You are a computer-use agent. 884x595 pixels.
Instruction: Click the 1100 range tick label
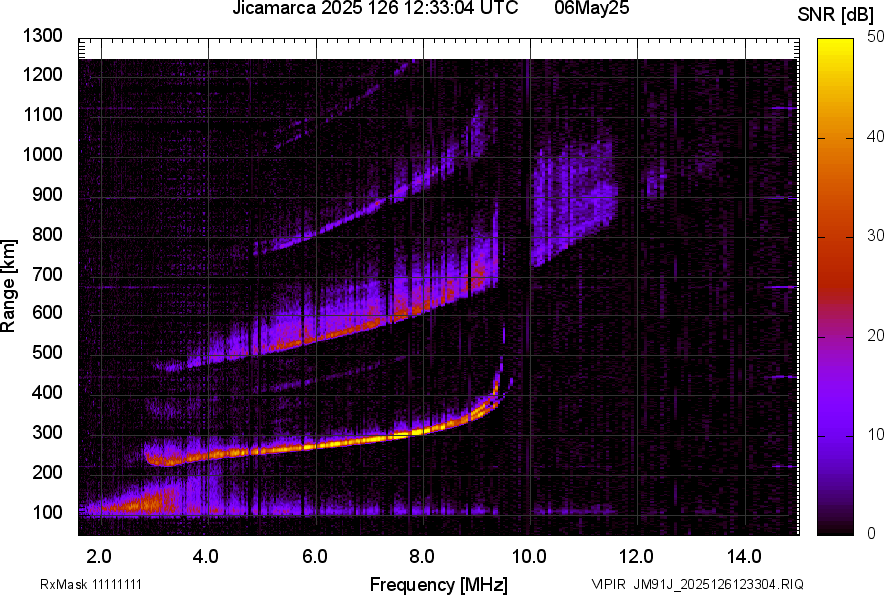pos(42,114)
